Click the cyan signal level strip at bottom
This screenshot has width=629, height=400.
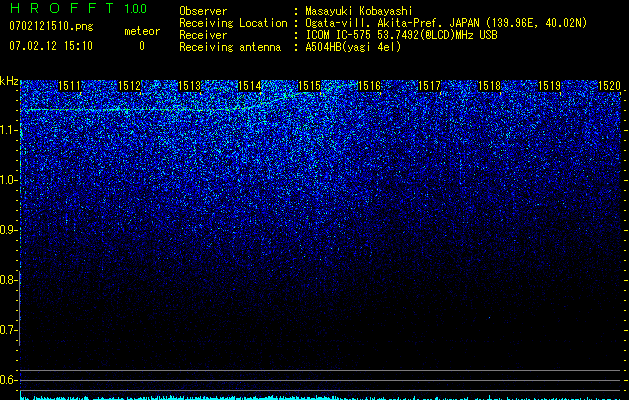[320, 398]
